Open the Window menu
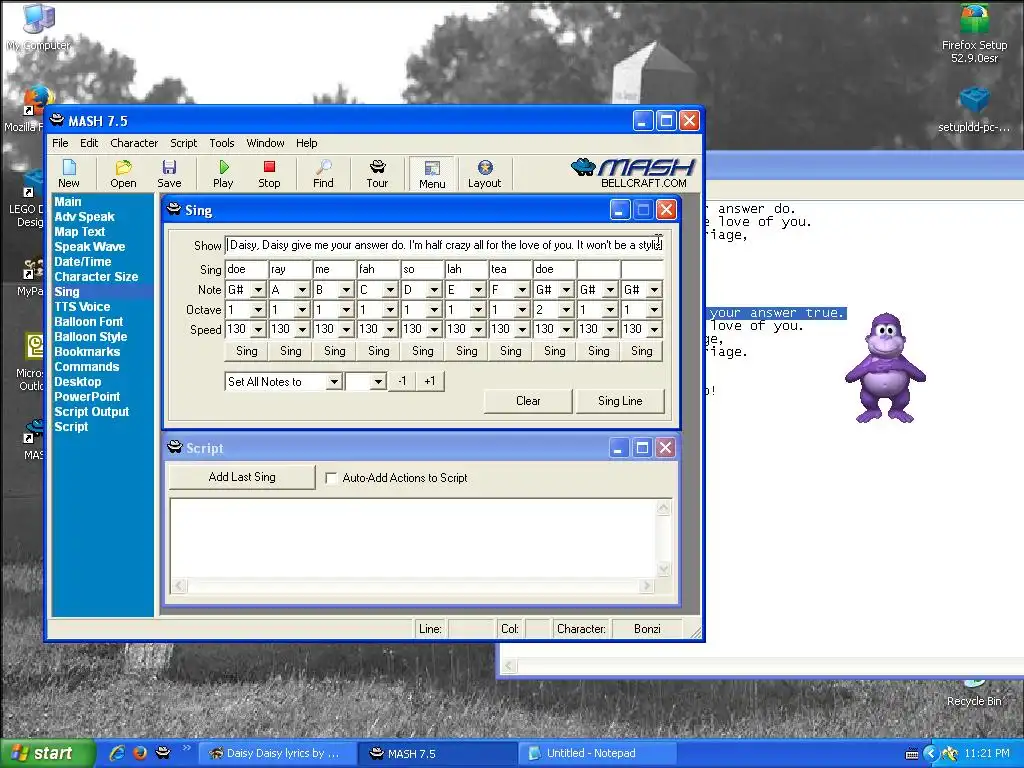 (265, 143)
